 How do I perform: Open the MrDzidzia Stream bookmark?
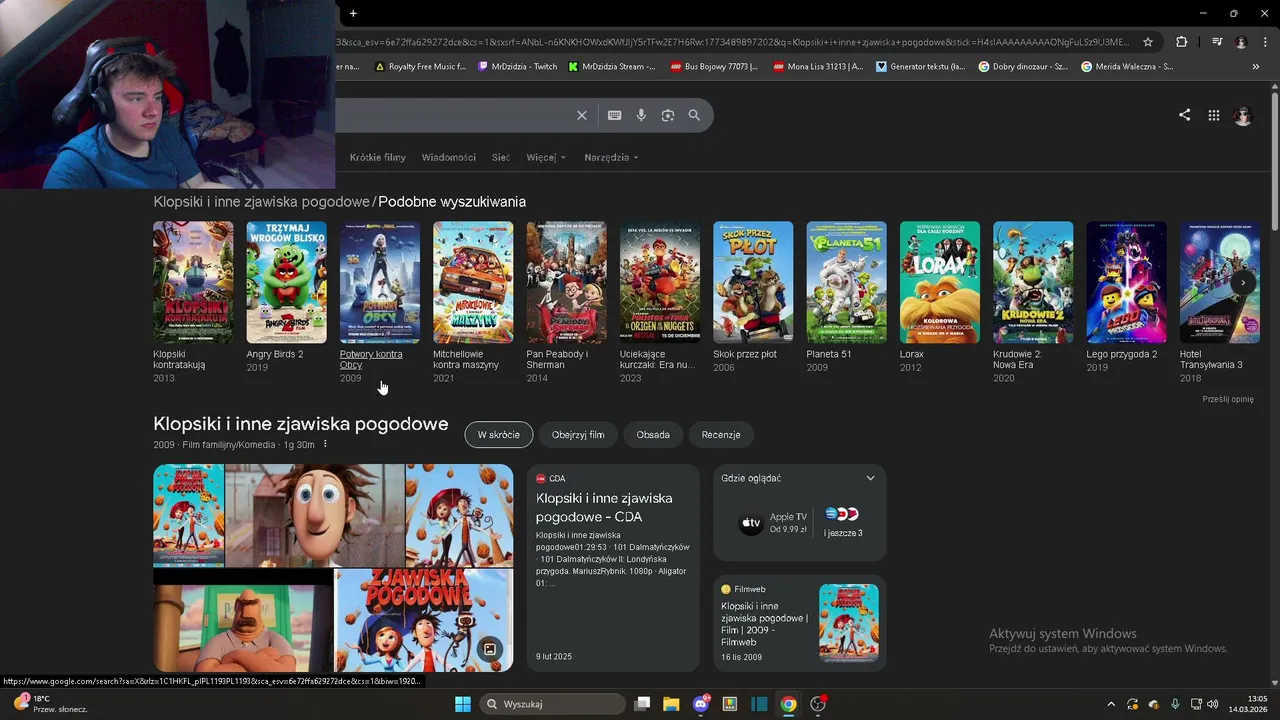611,67
